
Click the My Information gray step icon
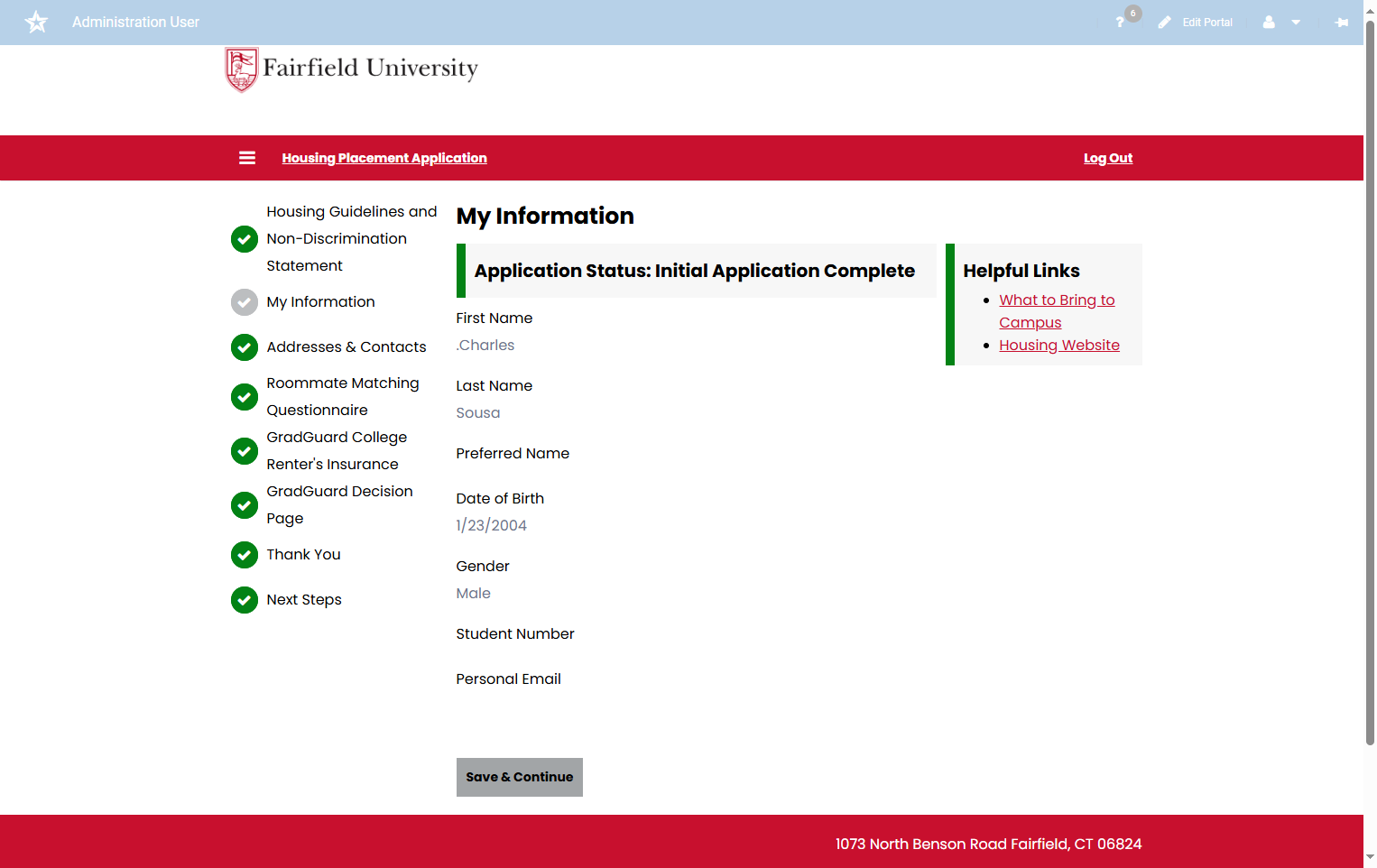[x=245, y=302]
